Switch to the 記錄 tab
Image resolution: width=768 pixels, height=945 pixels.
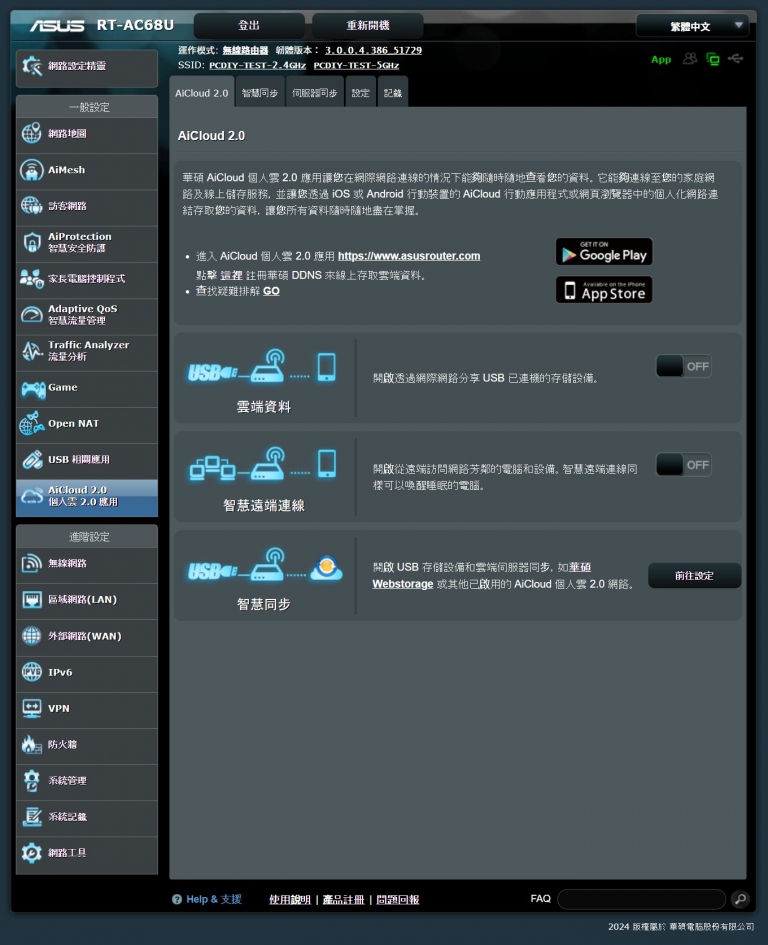[392, 93]
